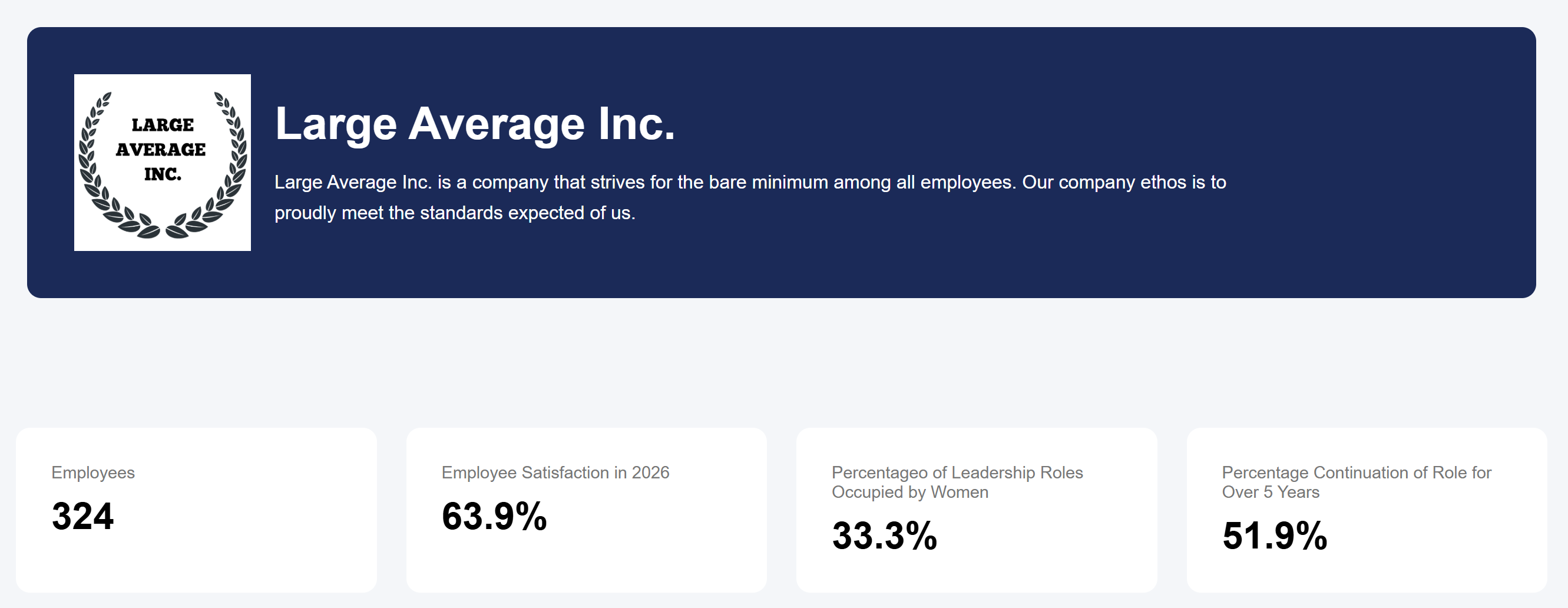Click the Large Average Inc. logo image
This screenshot has height=608, width=1568.
(162, 162)
